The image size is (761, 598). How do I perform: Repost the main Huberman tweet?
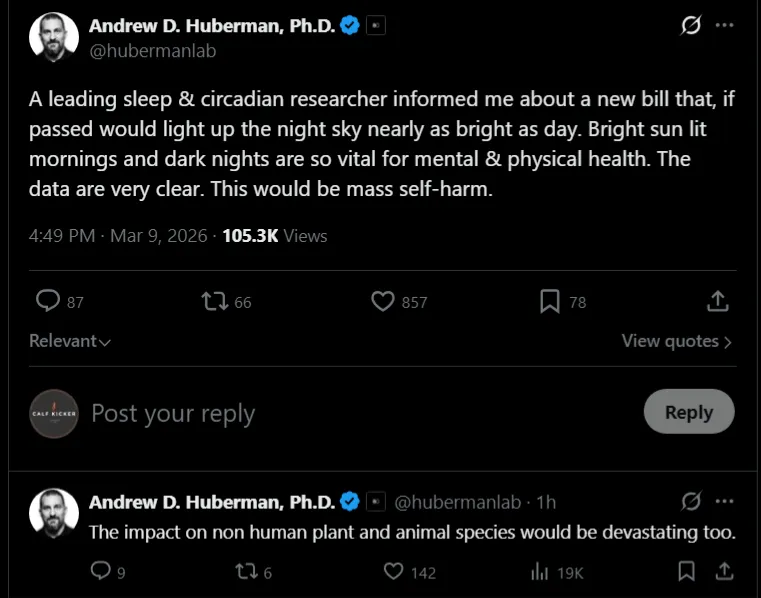(214, 301)
